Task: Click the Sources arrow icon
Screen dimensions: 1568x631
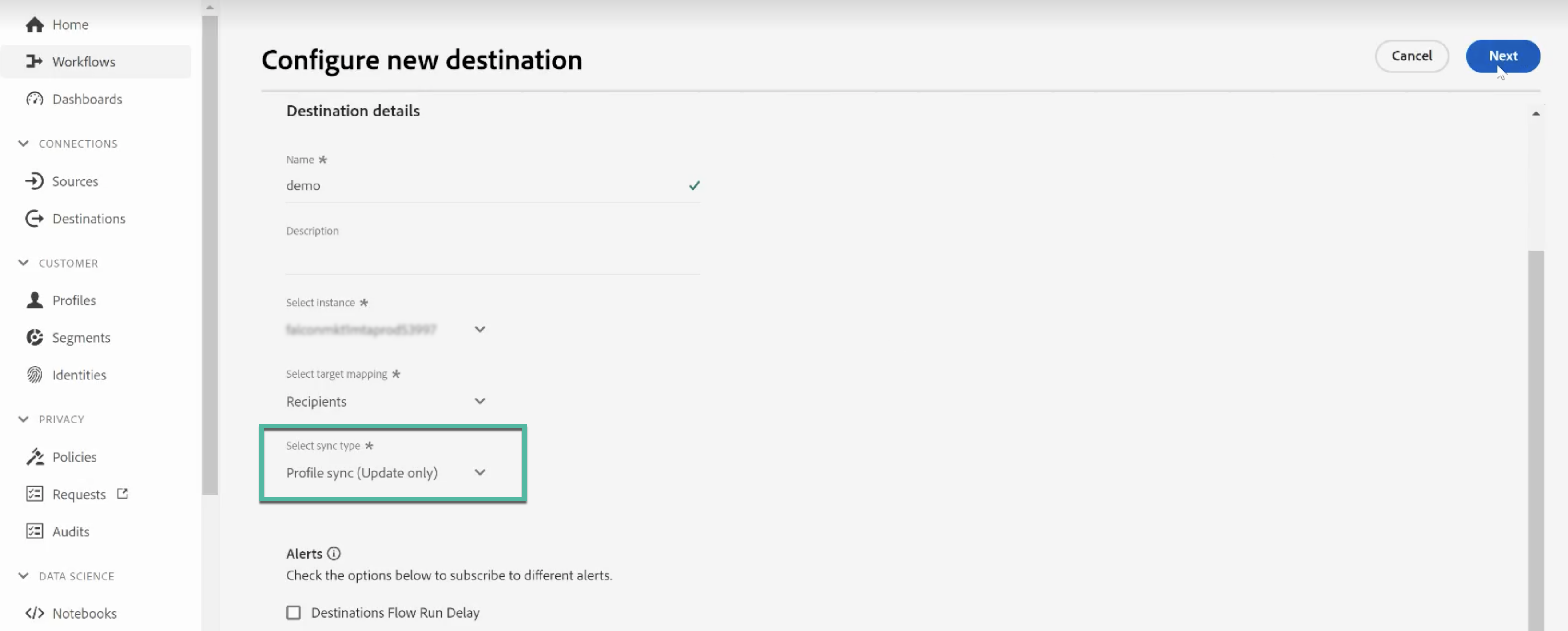Action: click(35, 181)
